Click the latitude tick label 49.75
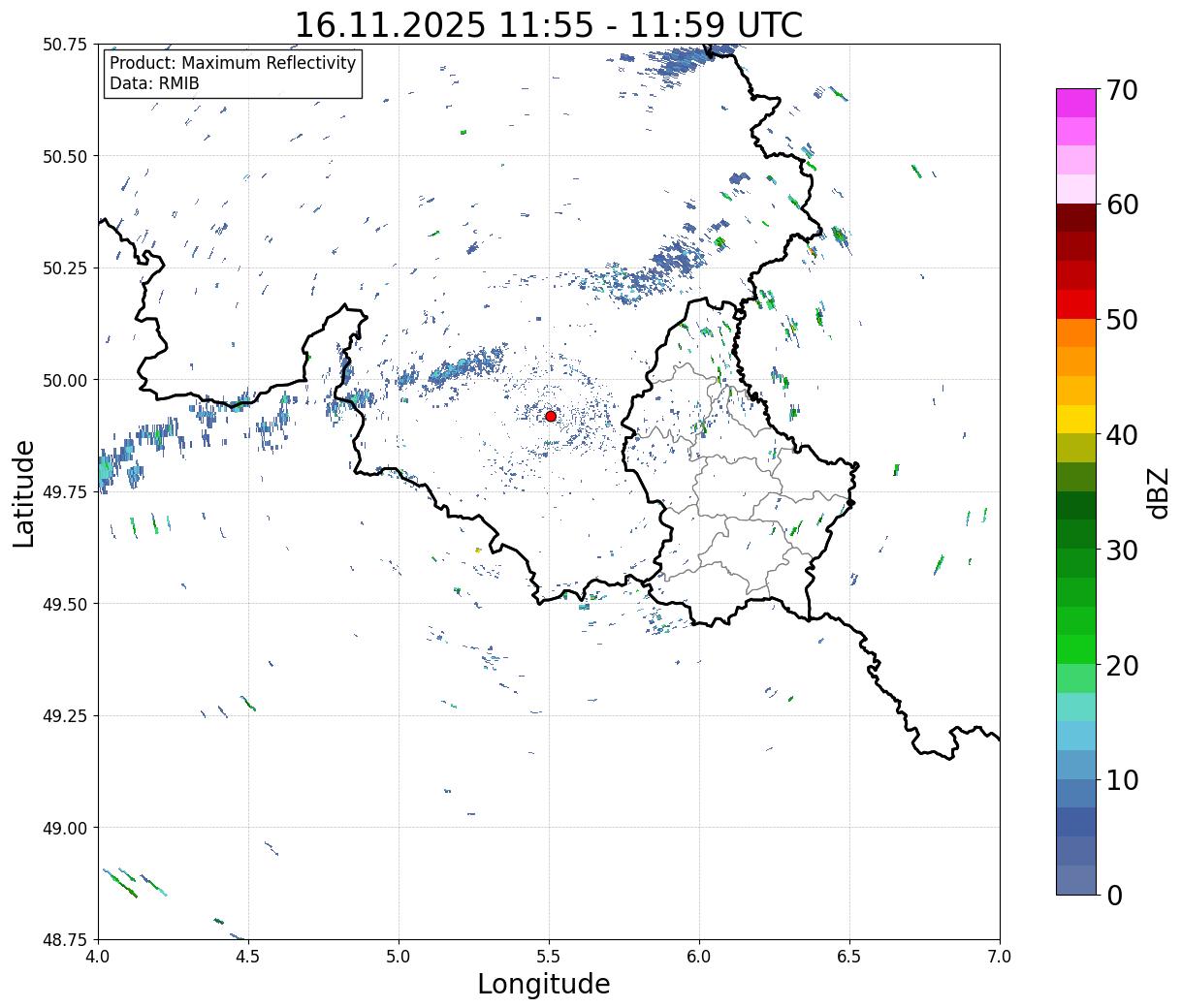This screenshot has width=1182, height=1008. click(65, 492)
